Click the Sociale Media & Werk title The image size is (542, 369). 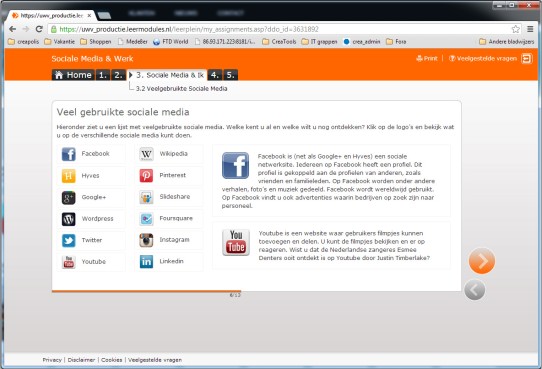[x=92, y=59]
